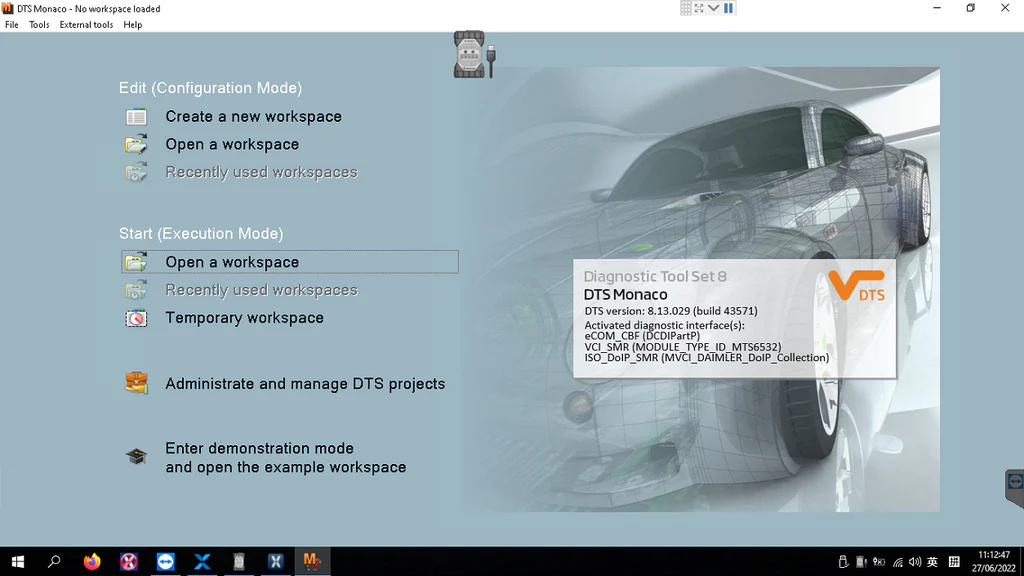The width and height of the screenshot is (1024, 576).
Task: Click the Recently used workspaces icon under Start mode
Action: (x=136, y=290)
